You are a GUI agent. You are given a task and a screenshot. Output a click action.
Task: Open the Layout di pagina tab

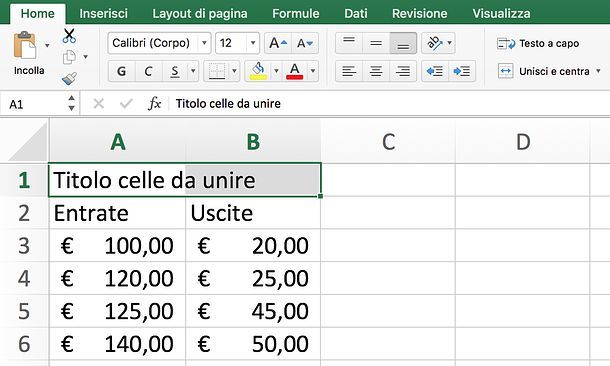pos(200,14)
